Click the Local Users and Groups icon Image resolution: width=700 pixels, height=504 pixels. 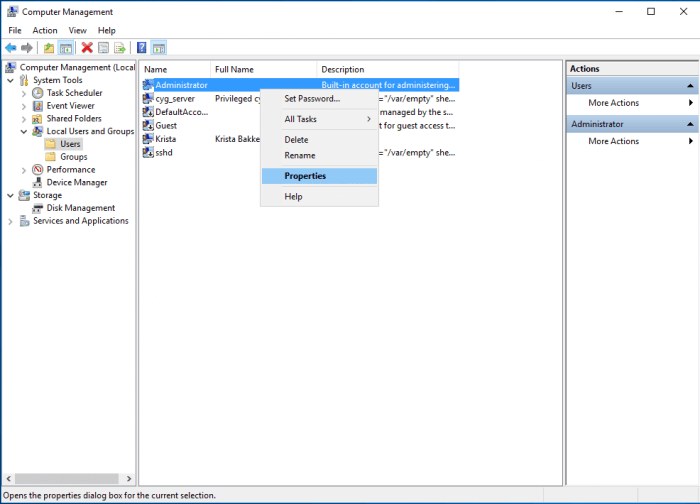coord(38,131)
